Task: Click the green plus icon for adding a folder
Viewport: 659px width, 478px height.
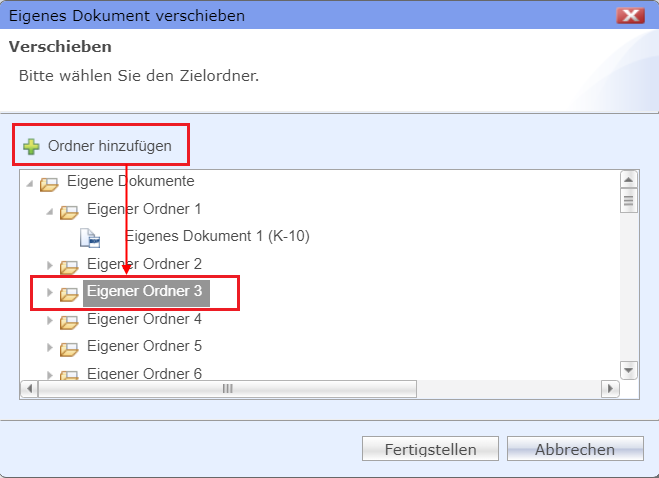Action: coord(31,146)
